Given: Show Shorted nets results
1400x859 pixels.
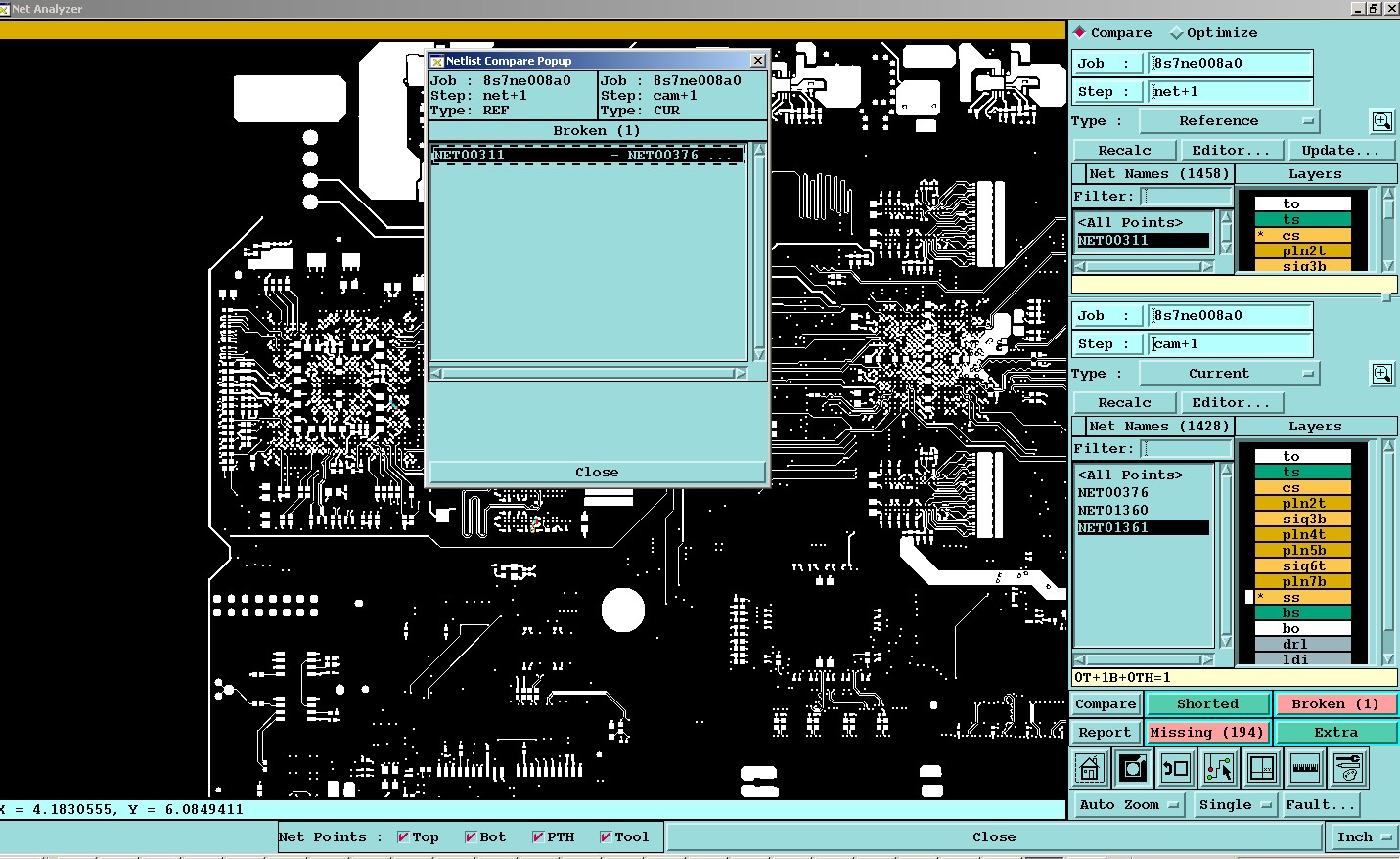Looking at the screenshot, I should click(1207, 704).
